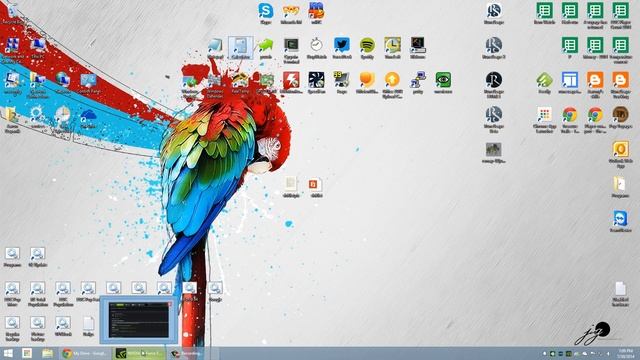640x360 pixels.
Task: Switch to Chrome My Drive taskbar button
Action: pos(85,353)
